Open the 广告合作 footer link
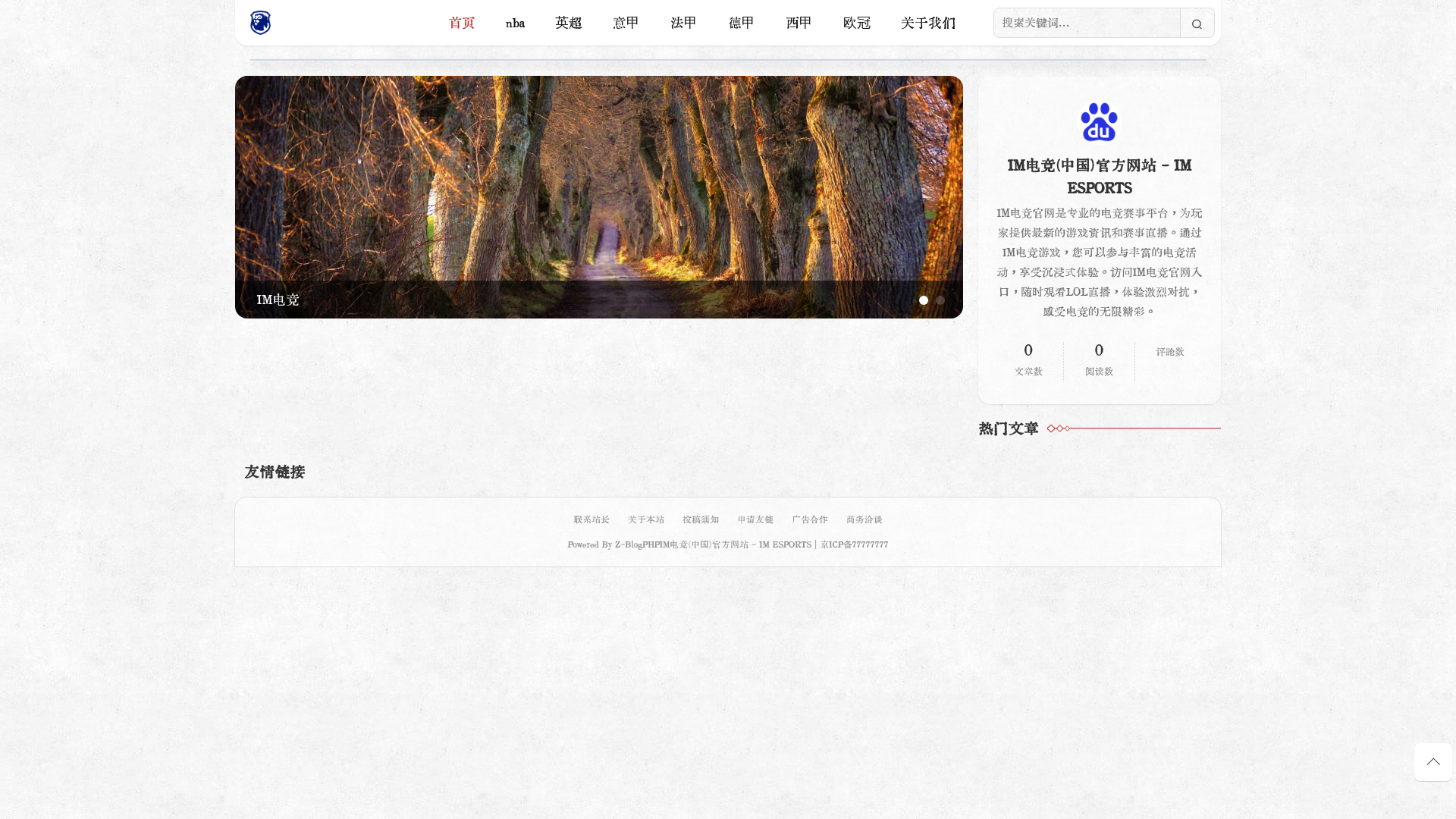The width and height of the screenshot is (1456, 819). [x=810, y=519]
